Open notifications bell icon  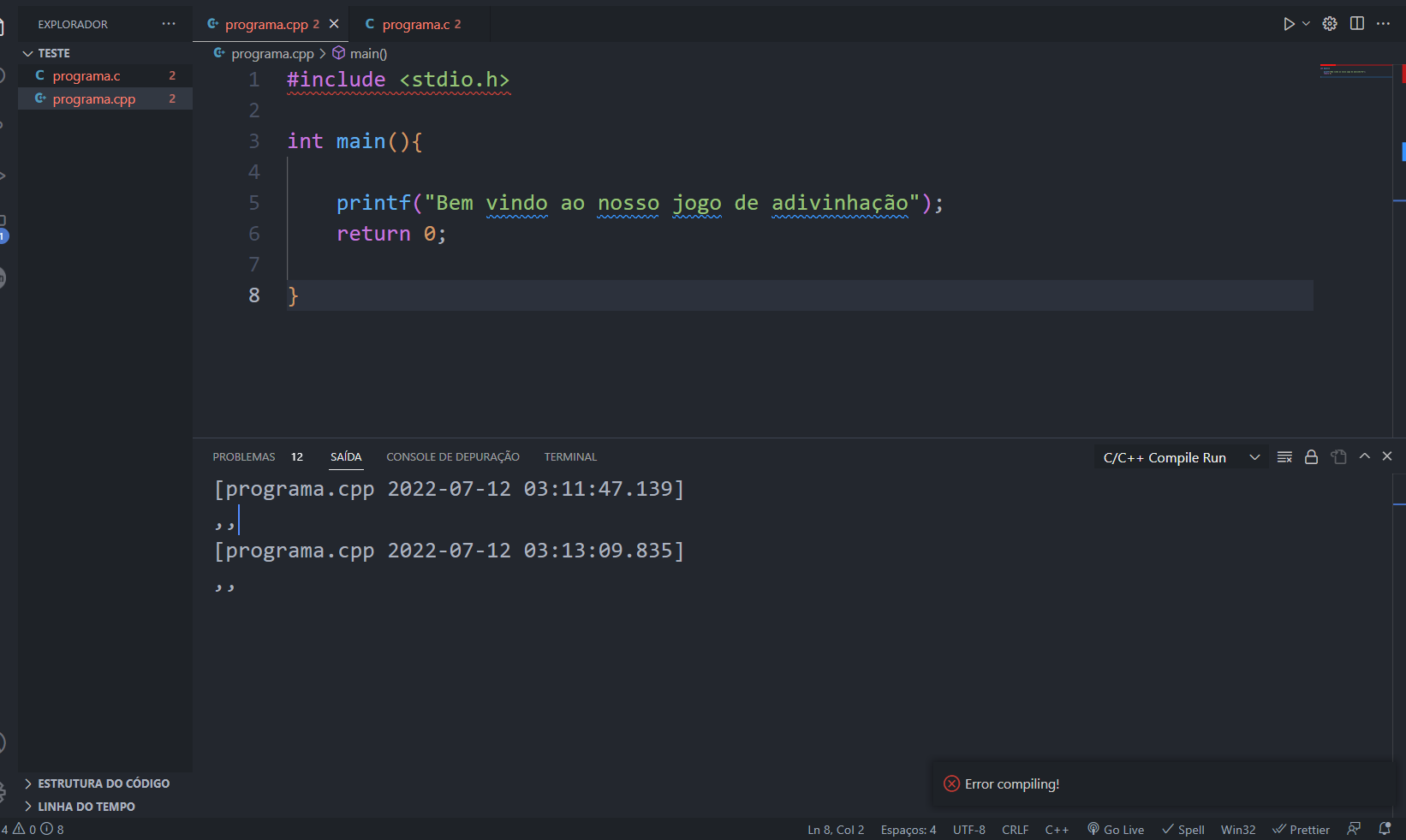(x=1385, y=829)
